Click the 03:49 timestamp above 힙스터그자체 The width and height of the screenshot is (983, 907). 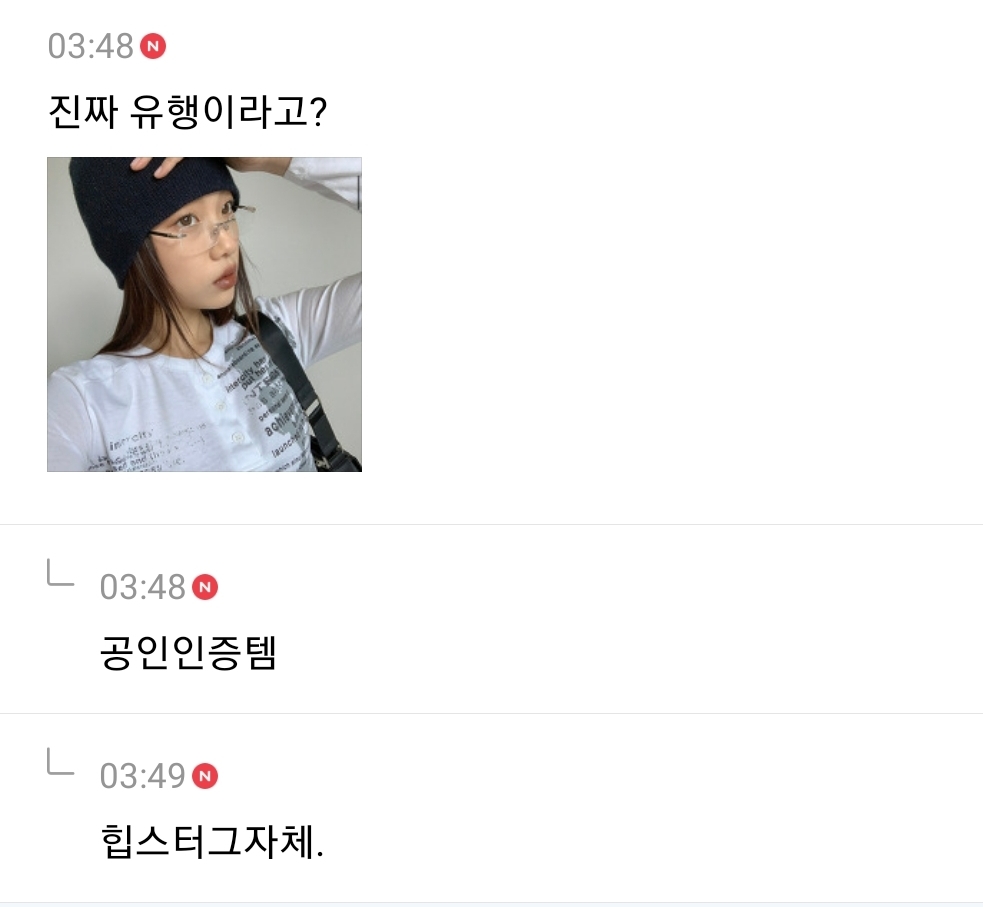[142, 776]
